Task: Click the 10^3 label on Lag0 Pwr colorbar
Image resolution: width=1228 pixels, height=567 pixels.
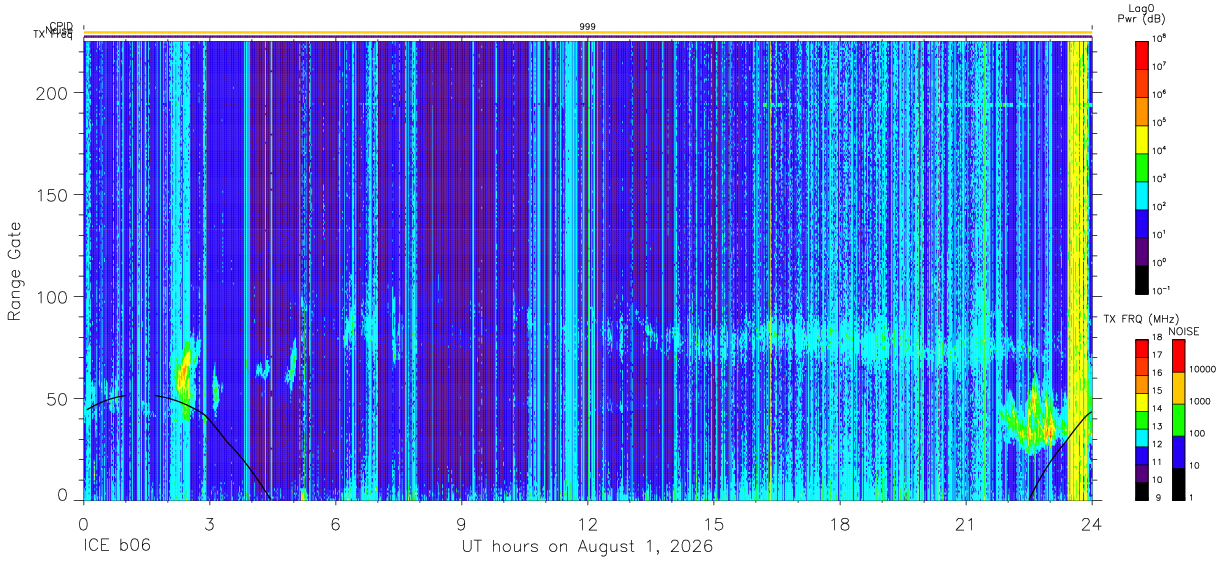Action: coord(1160,178)
